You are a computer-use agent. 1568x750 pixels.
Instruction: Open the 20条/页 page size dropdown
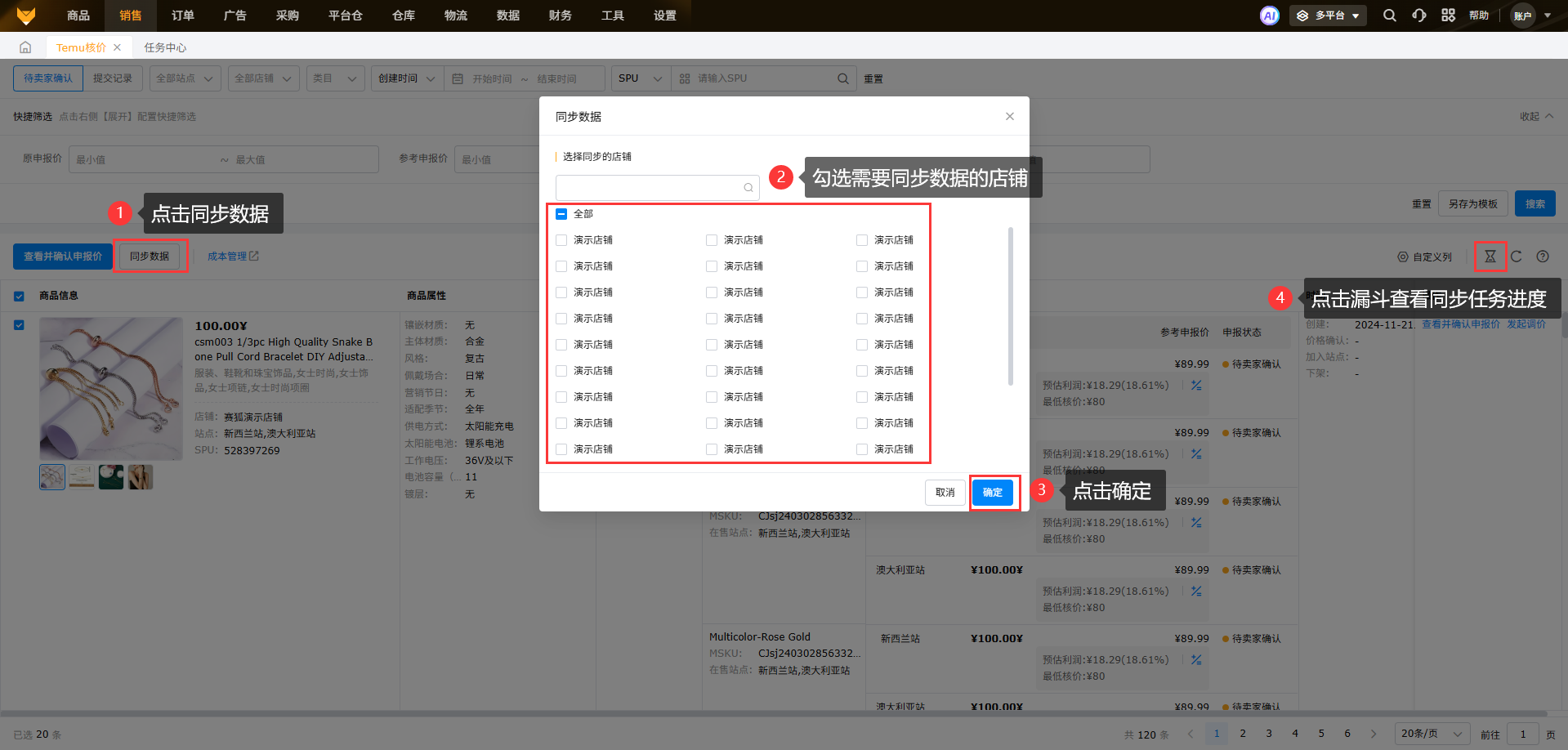[x=1431, y=734]
